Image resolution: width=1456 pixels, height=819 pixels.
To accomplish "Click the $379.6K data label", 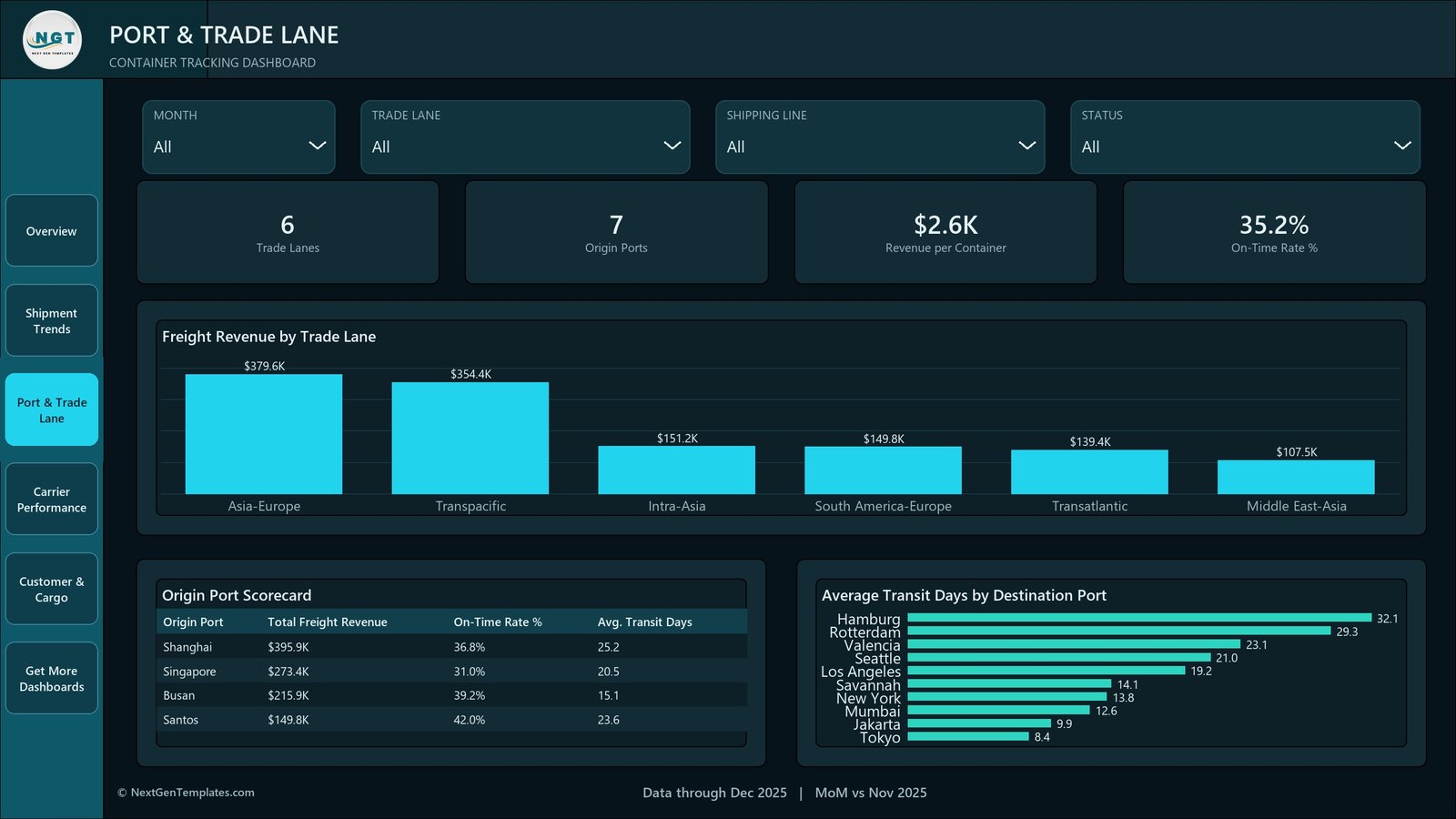I will pyautogui.click(x=264, y=366).
